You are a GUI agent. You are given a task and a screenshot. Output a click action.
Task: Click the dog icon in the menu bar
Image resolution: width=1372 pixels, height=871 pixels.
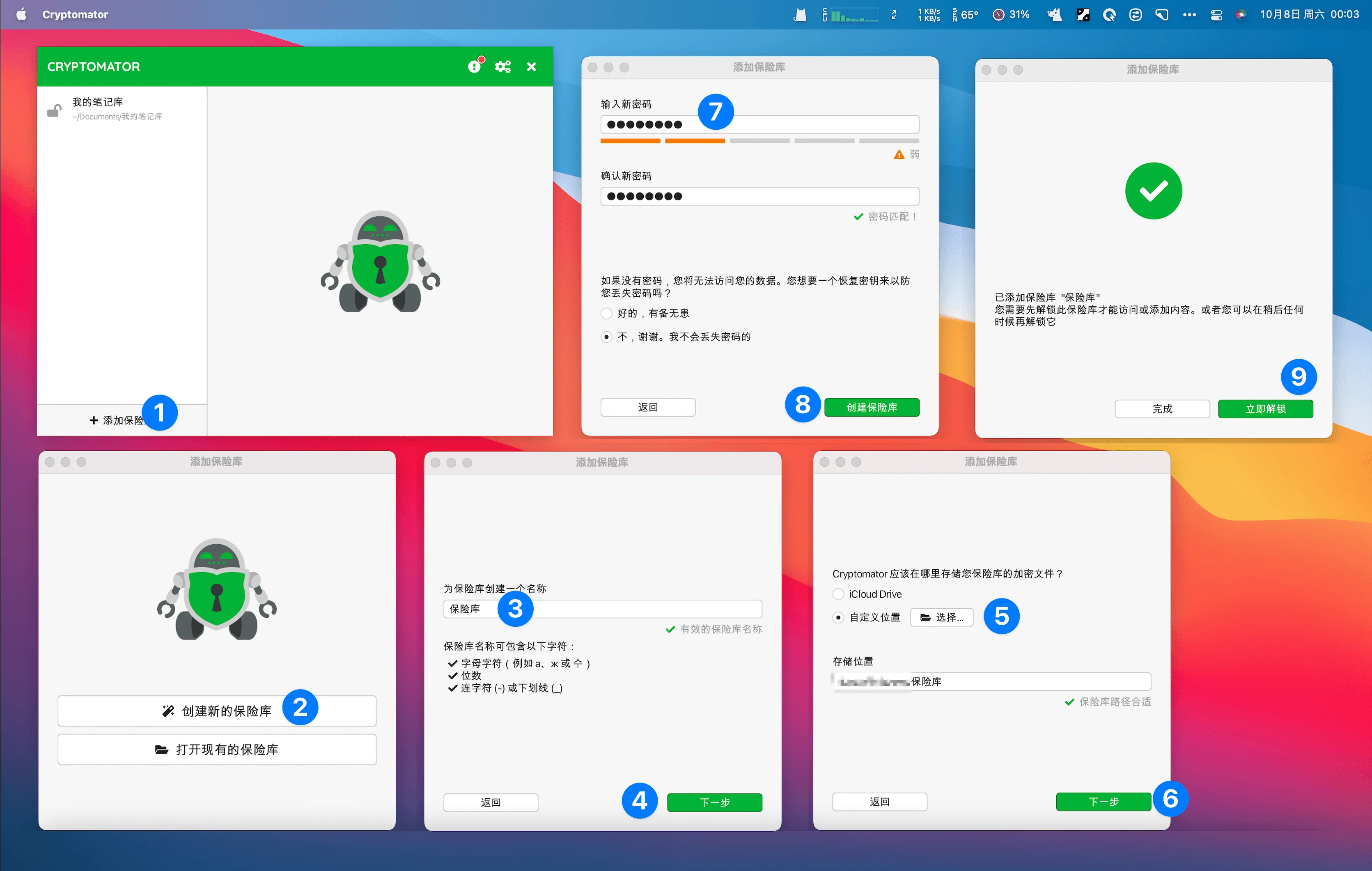point(1055,14)
